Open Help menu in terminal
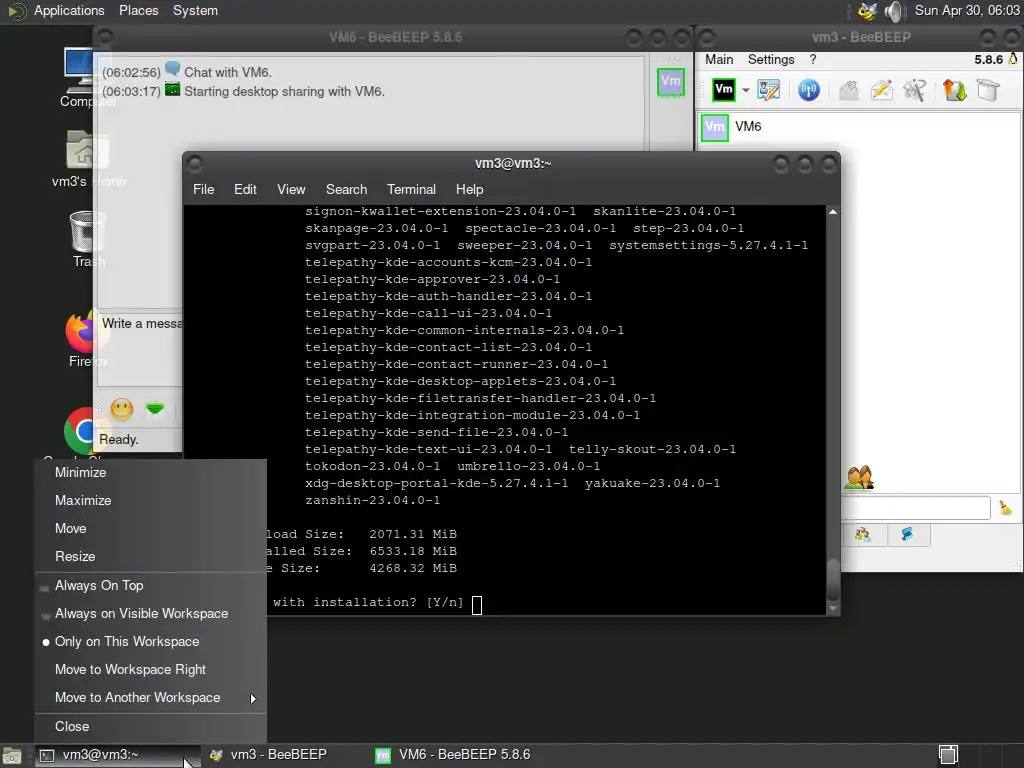Viewport: 1024px width, 768px height. 469,189
